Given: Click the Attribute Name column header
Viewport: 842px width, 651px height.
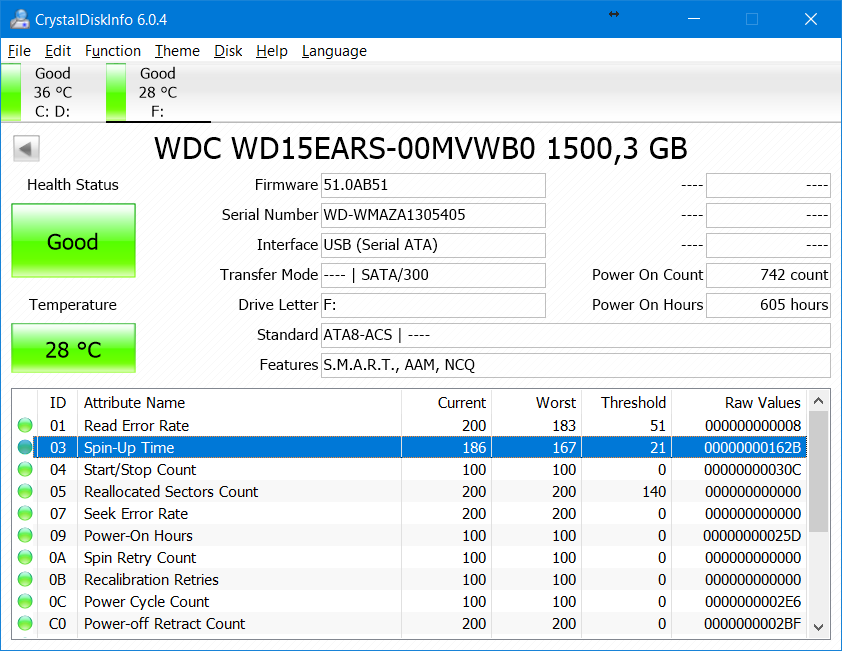Looking at the screenshot, I should pyautogui.click(x=239, y=403).
